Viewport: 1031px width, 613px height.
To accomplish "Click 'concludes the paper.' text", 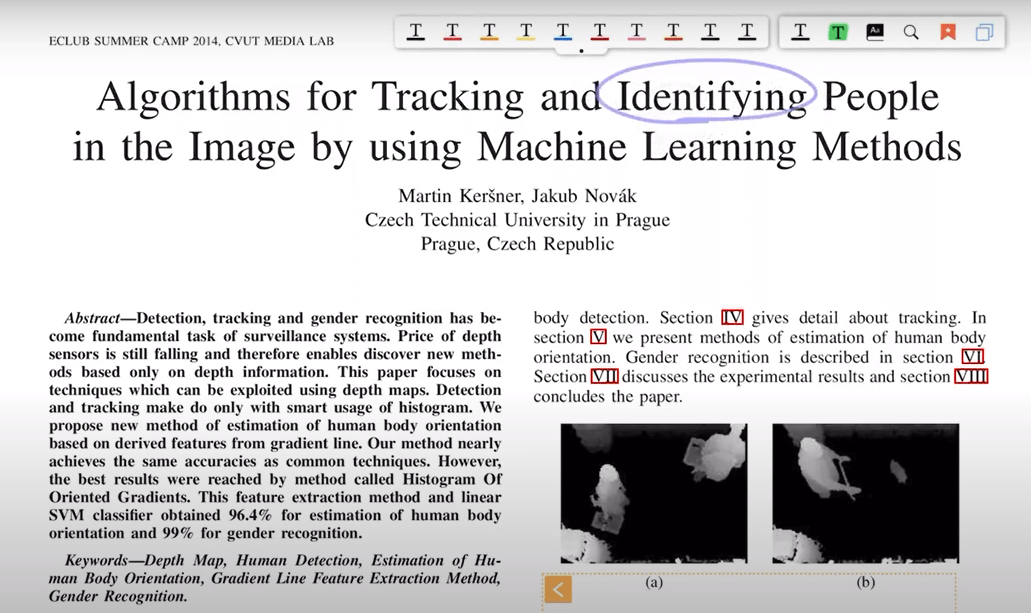I will (608, 397).
